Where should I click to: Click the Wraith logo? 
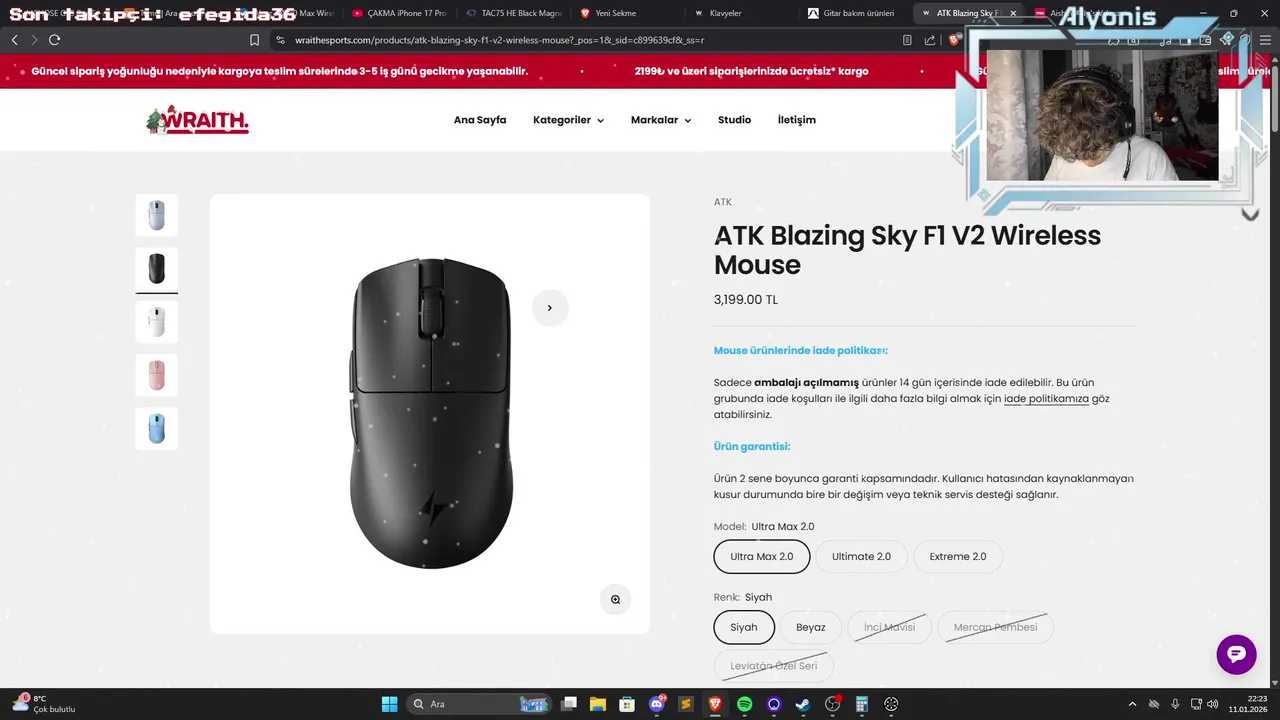click(197, 120)
